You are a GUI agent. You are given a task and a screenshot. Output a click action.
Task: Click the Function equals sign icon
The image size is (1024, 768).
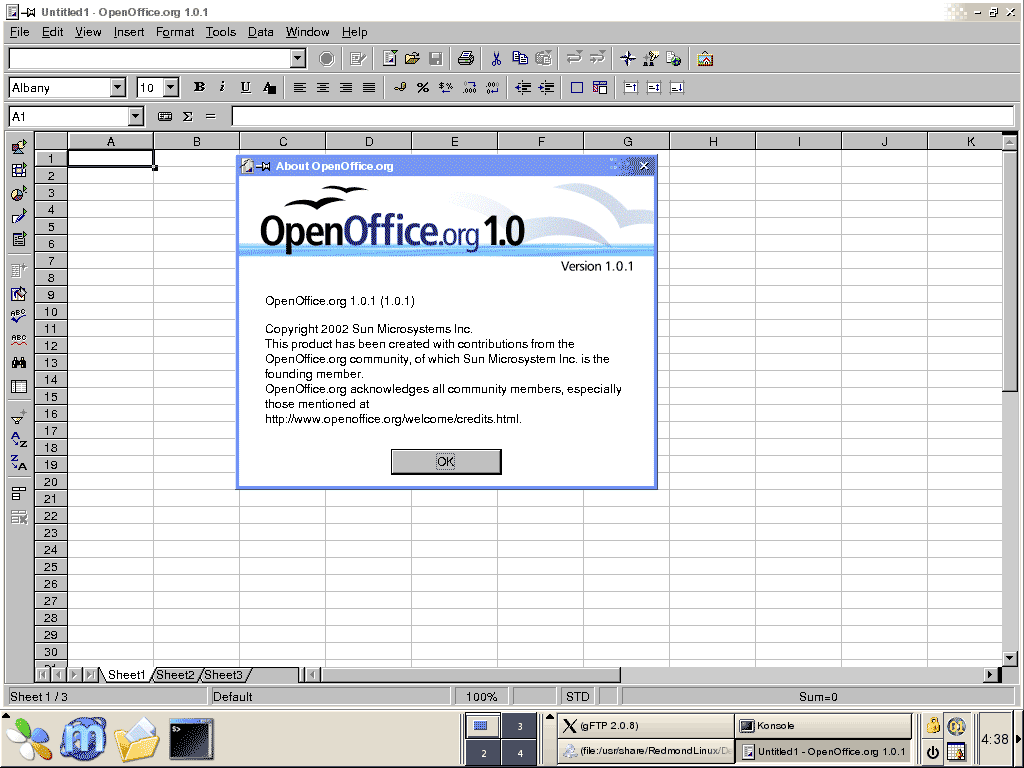[x=210, y=116]
